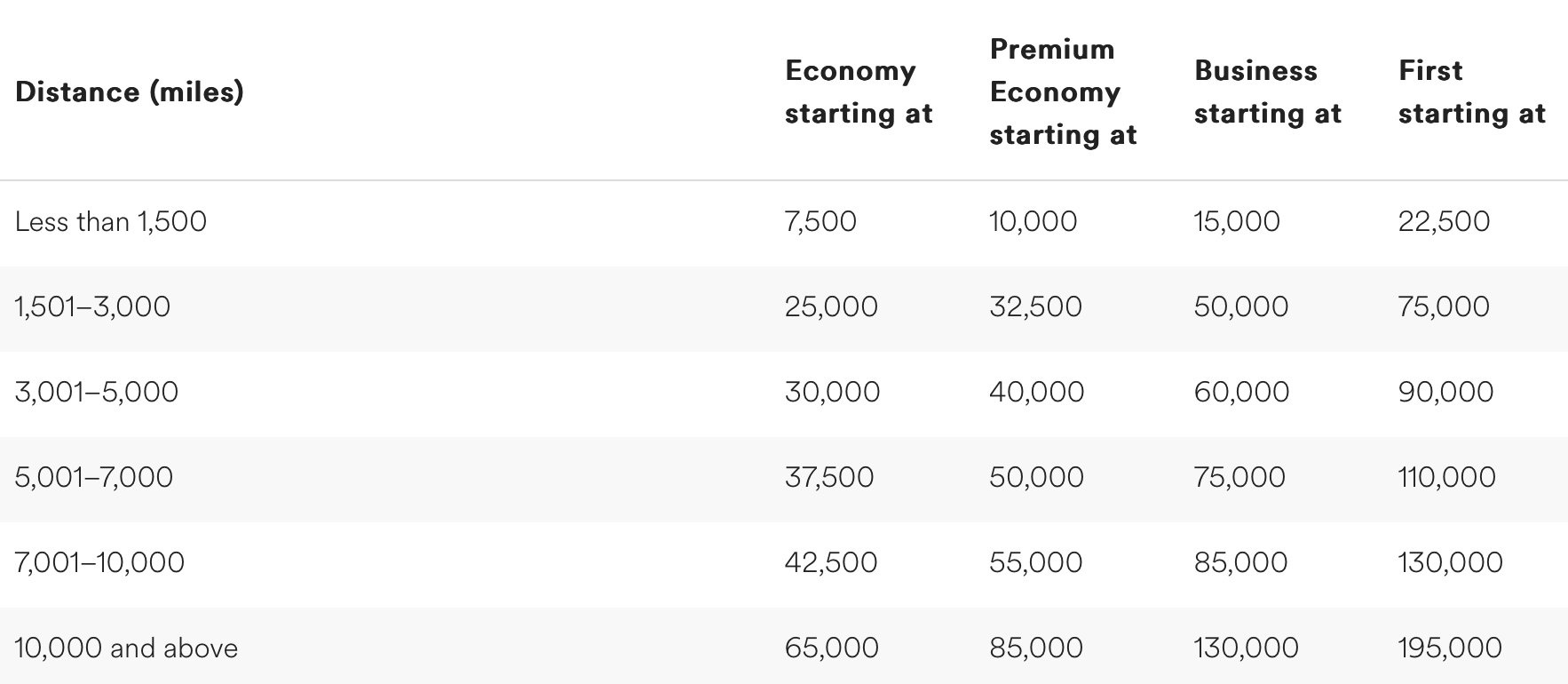Select the 7,500 economy value
The height and width of the screenshot is (684, 1568).
(820, 221)
